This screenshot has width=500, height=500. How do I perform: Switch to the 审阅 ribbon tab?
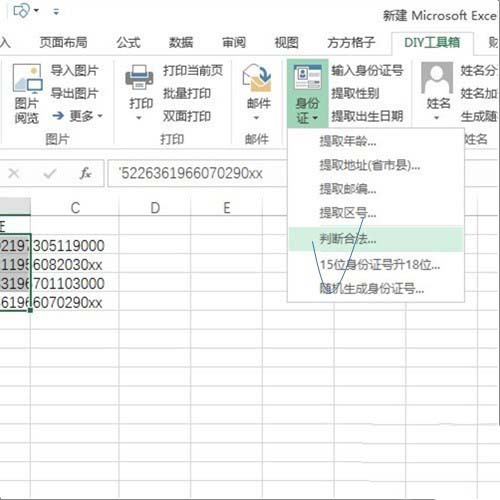(234, 43)
